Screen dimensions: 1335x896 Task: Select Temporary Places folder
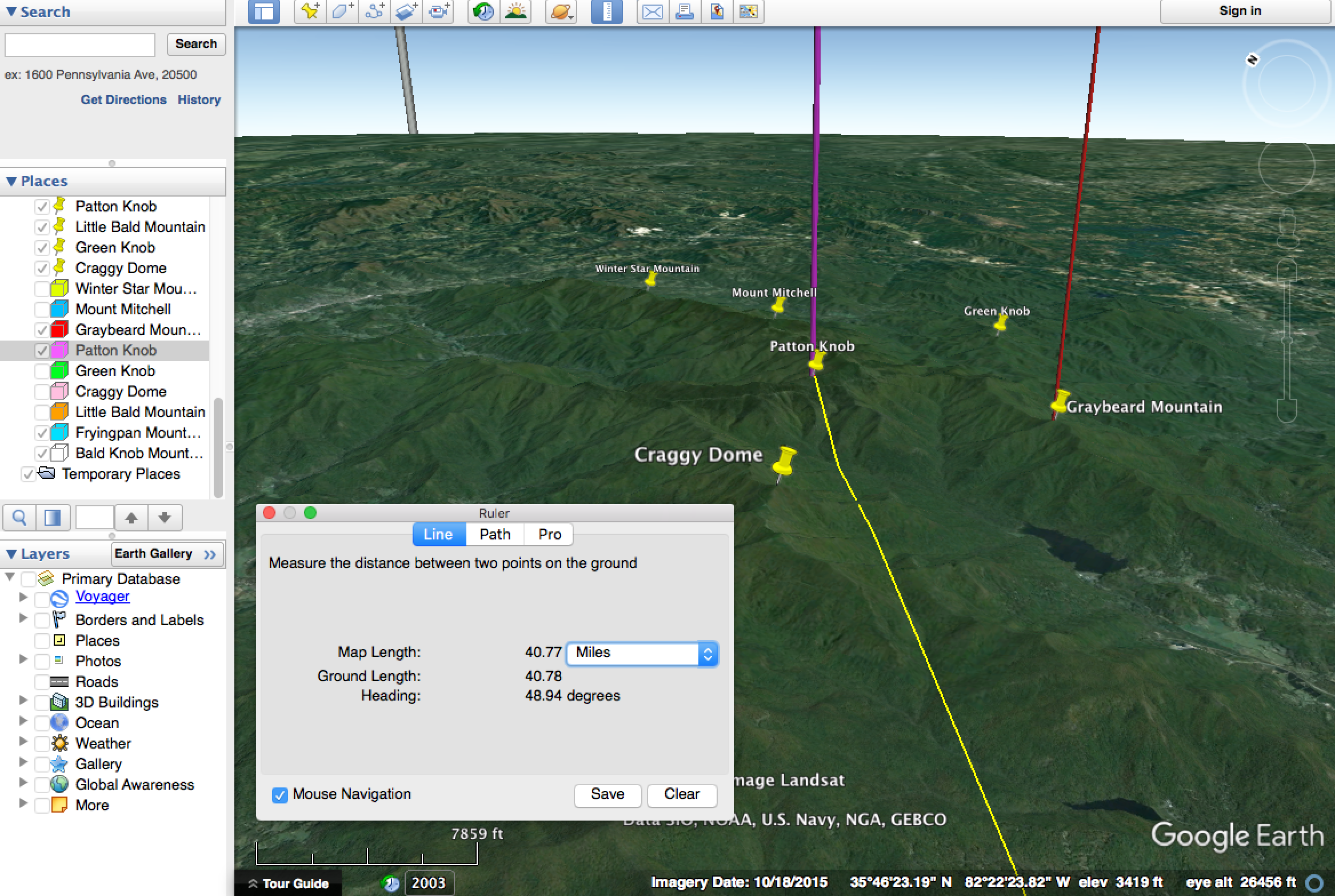coord(121,474)
